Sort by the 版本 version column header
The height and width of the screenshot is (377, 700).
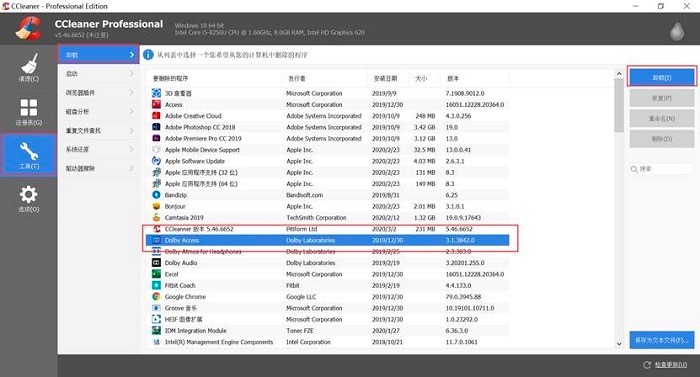tap(475, 78)
